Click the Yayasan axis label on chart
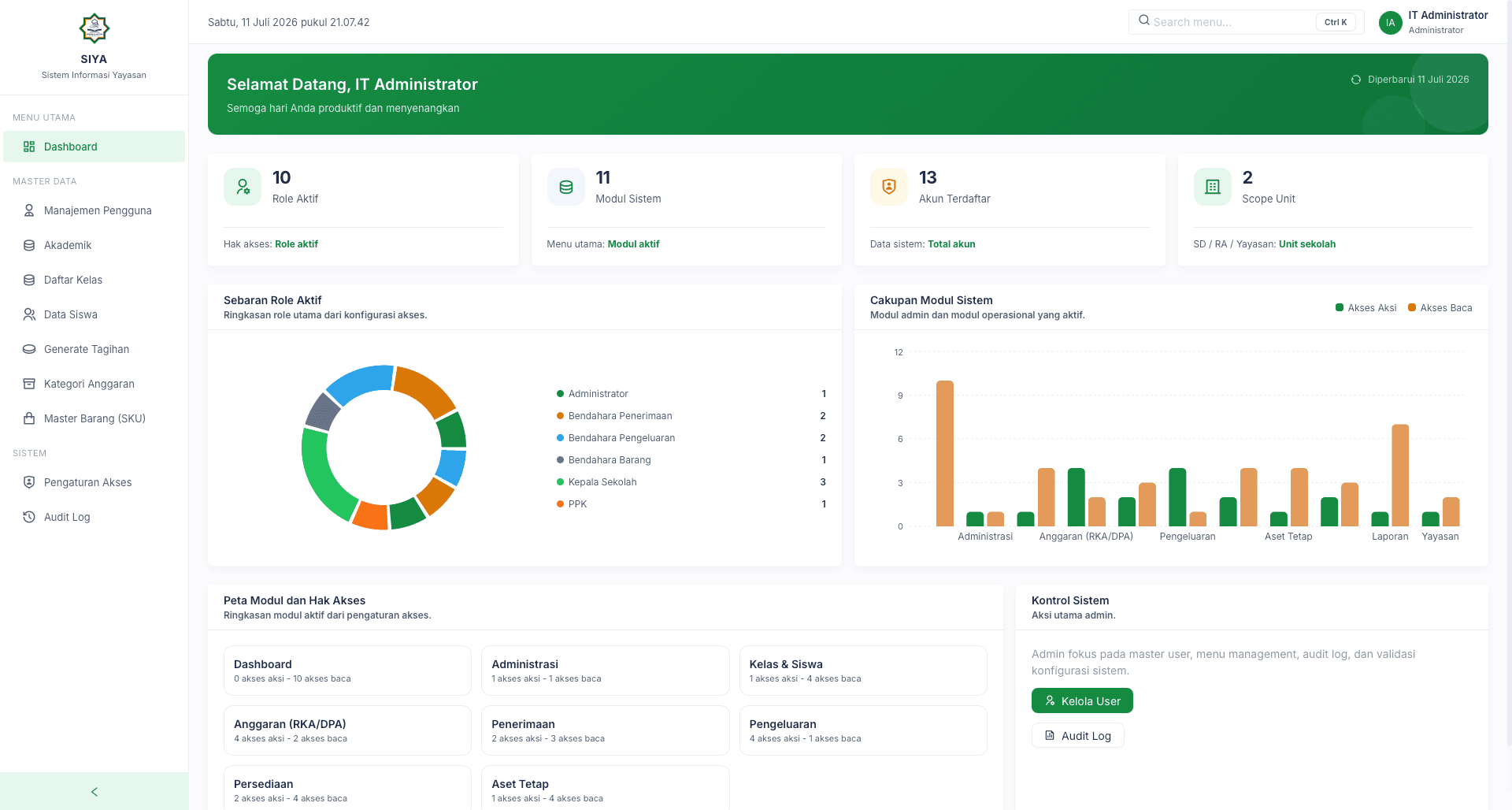This screenshot has width=1512, height=810. pyautogui.click(x=1440, y=537)
